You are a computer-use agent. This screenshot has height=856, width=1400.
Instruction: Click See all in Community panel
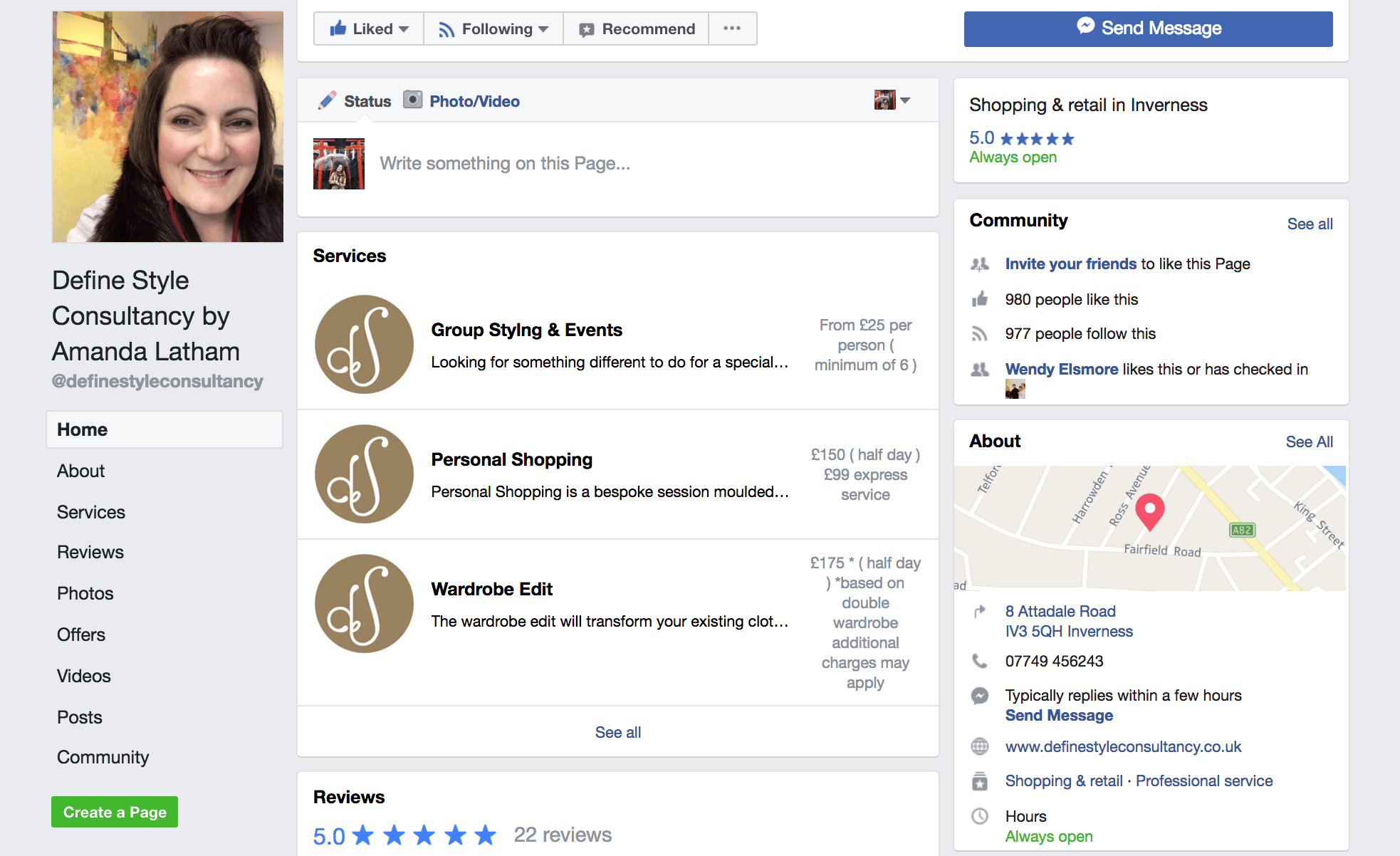1310,224
